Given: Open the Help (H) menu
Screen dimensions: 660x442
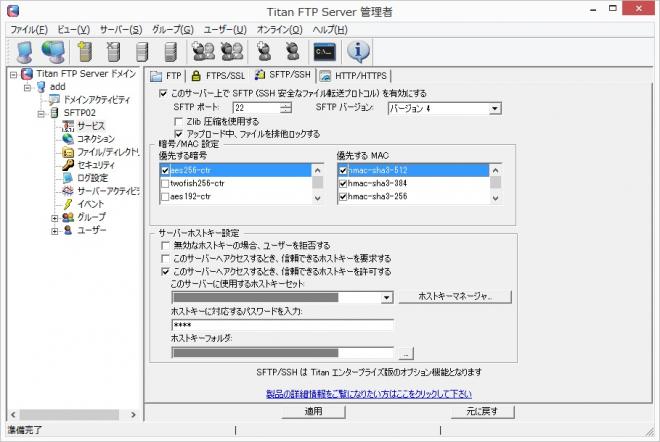Looking at the screenshot, I should pyautogui.click(x=330, y=29).
